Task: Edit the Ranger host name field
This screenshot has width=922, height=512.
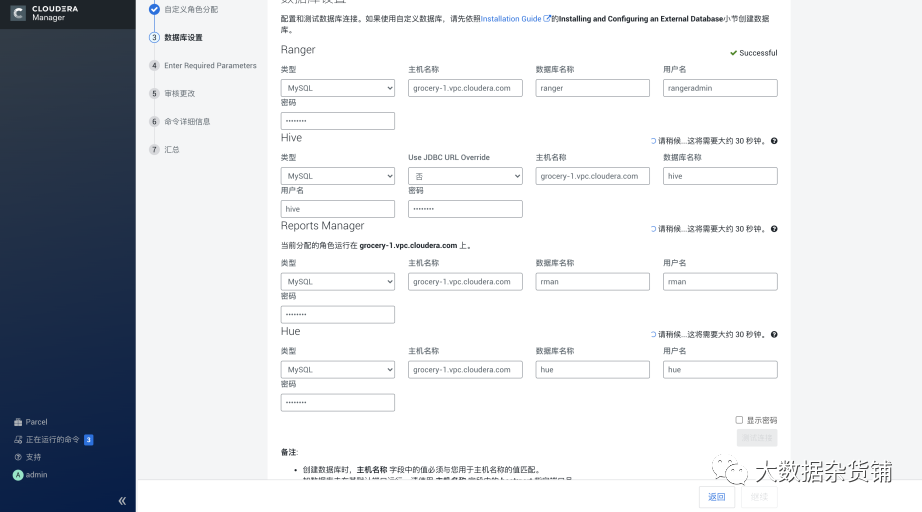Action: 465,88
